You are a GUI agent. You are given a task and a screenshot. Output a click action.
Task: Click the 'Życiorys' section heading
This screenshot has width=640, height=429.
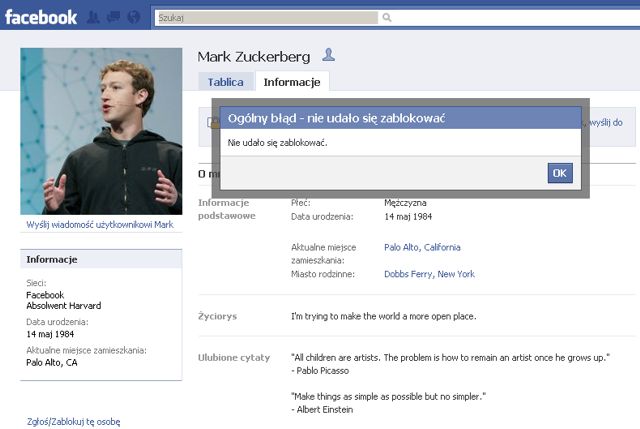click(x=218, y=316)
